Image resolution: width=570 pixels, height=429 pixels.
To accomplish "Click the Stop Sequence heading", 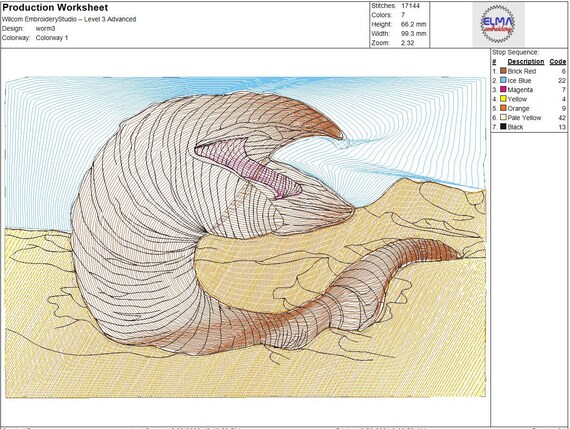I will [515, 52].
